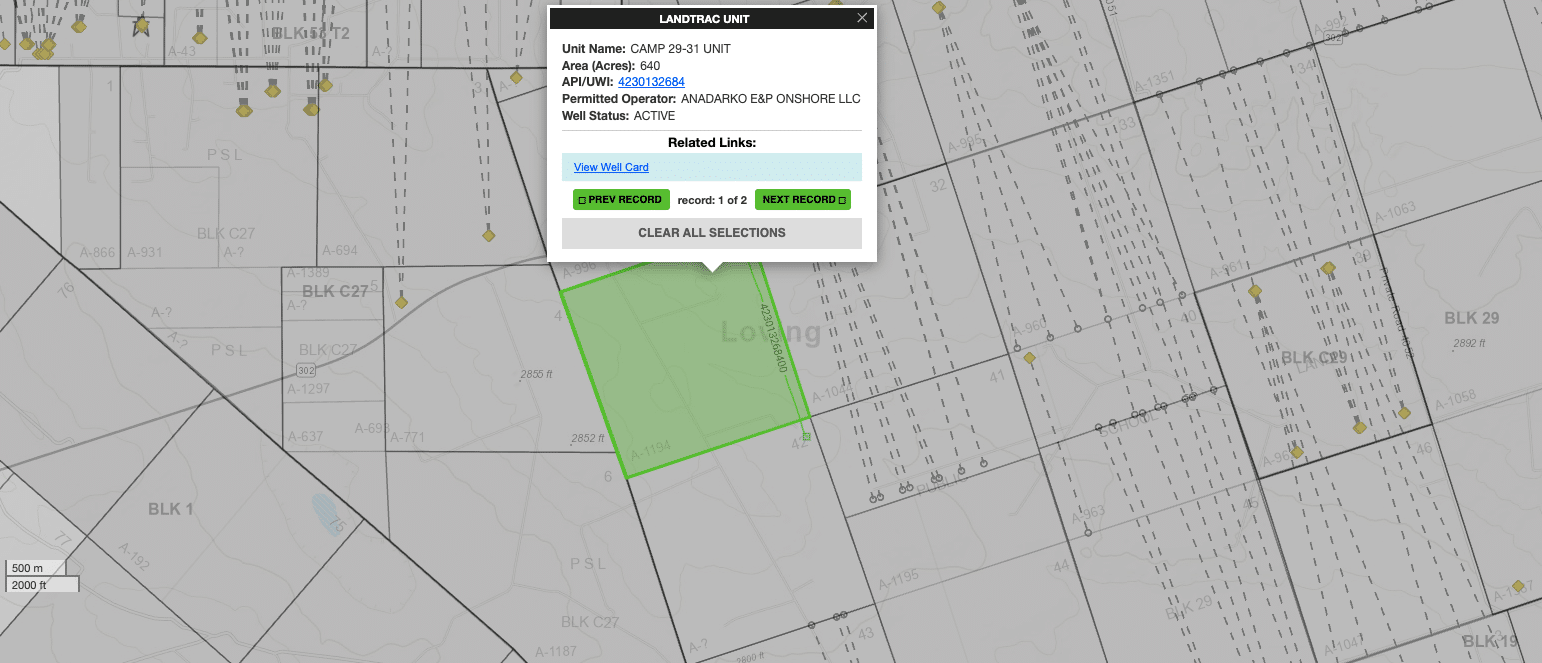Click the ANADARKO E&P ONSHORE LLC operator text

pos(770,99)
